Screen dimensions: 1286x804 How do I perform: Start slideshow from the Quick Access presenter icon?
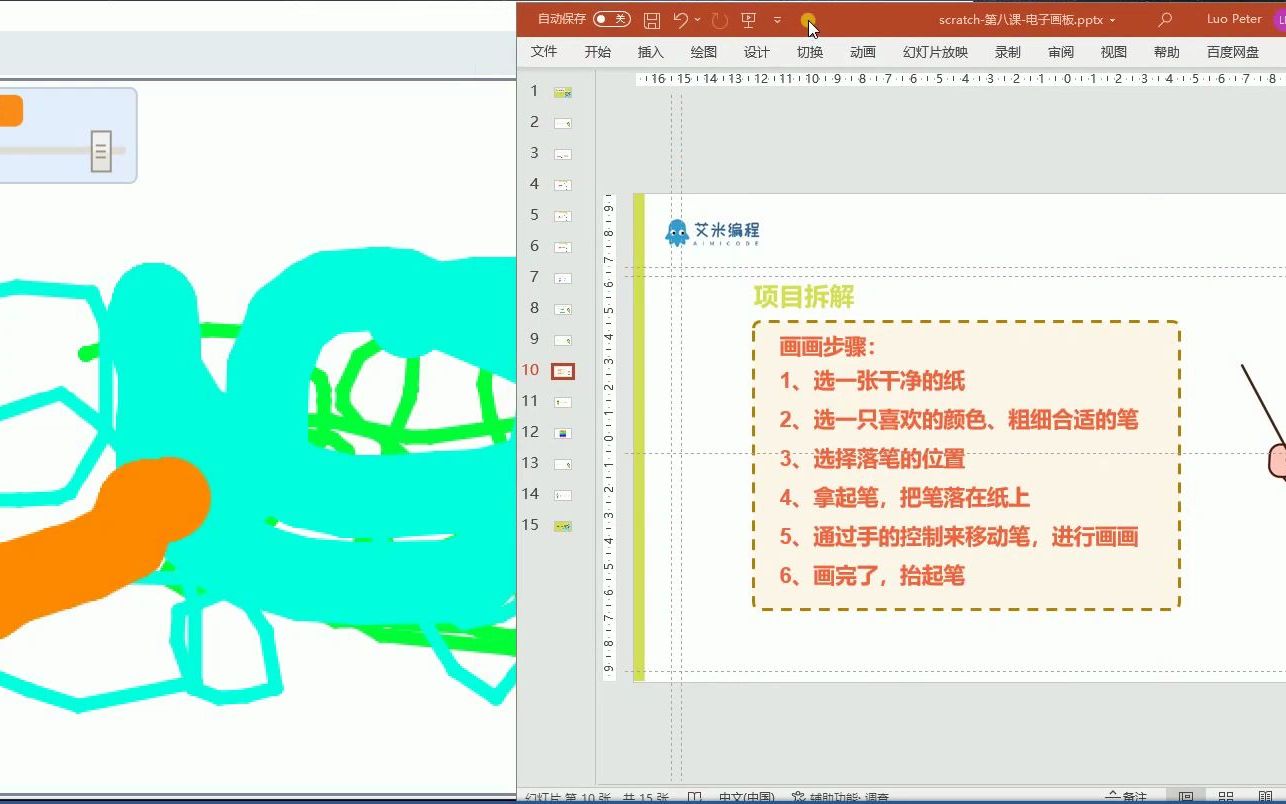(748, 19)
